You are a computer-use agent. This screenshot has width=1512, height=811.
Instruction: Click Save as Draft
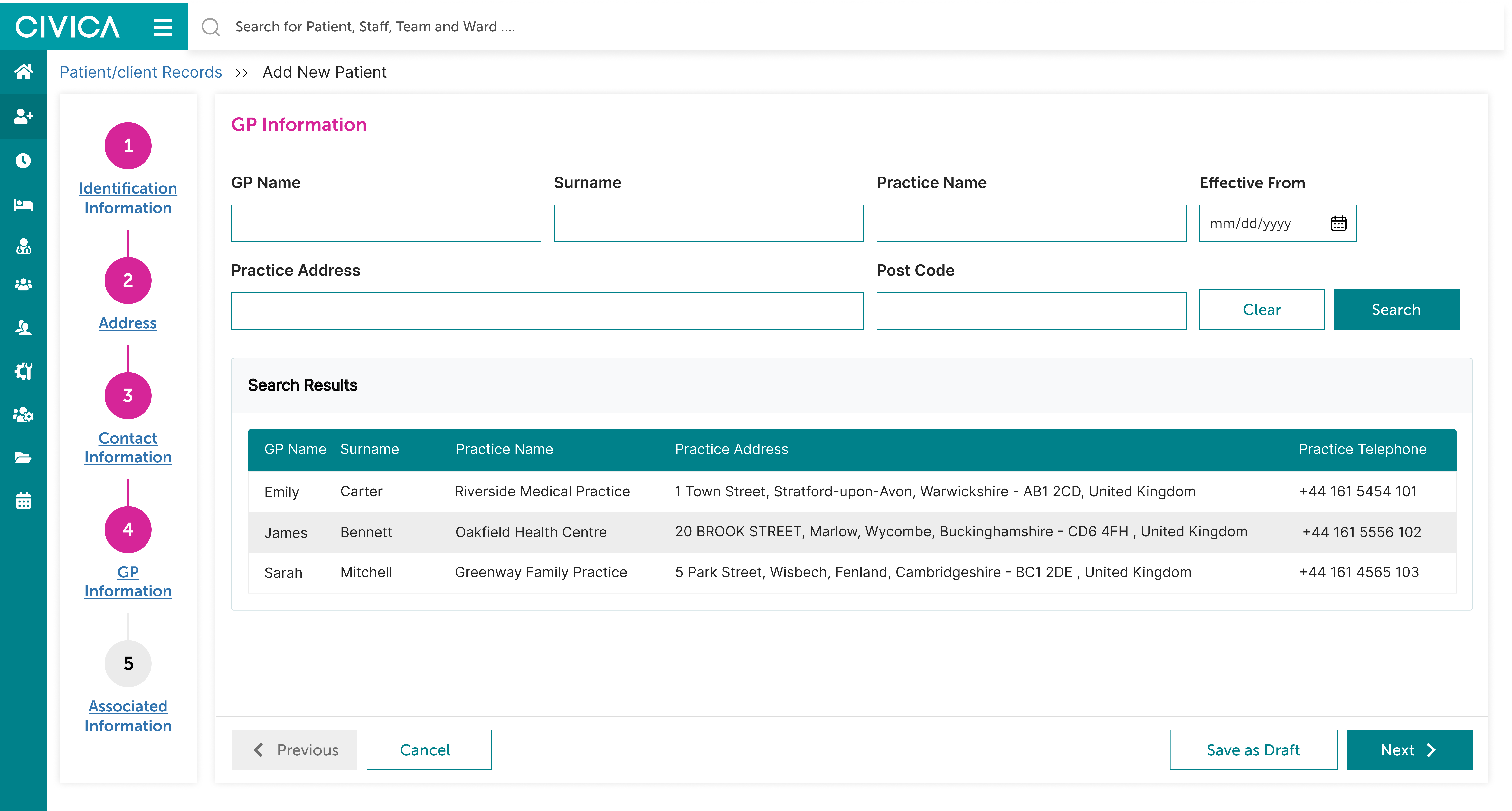pos(1254,750)
